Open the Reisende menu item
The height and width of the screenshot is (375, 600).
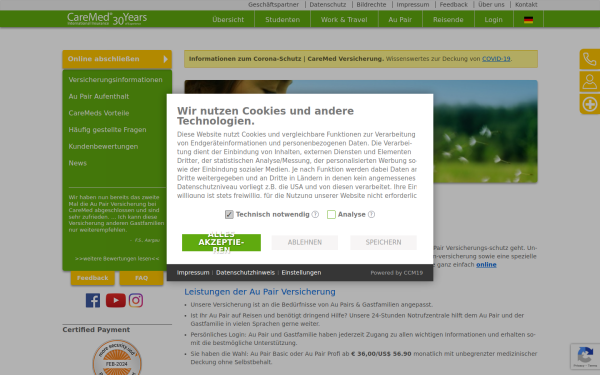click(x=448, y=20)
